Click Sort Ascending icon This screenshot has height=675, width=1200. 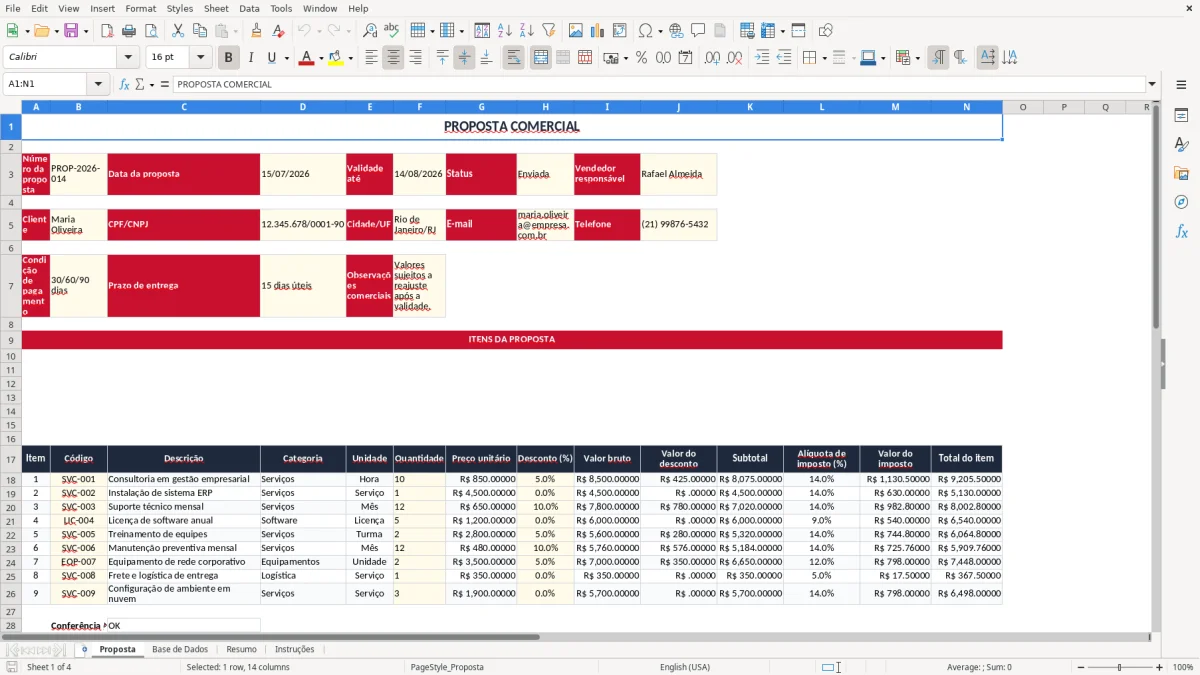504,31
